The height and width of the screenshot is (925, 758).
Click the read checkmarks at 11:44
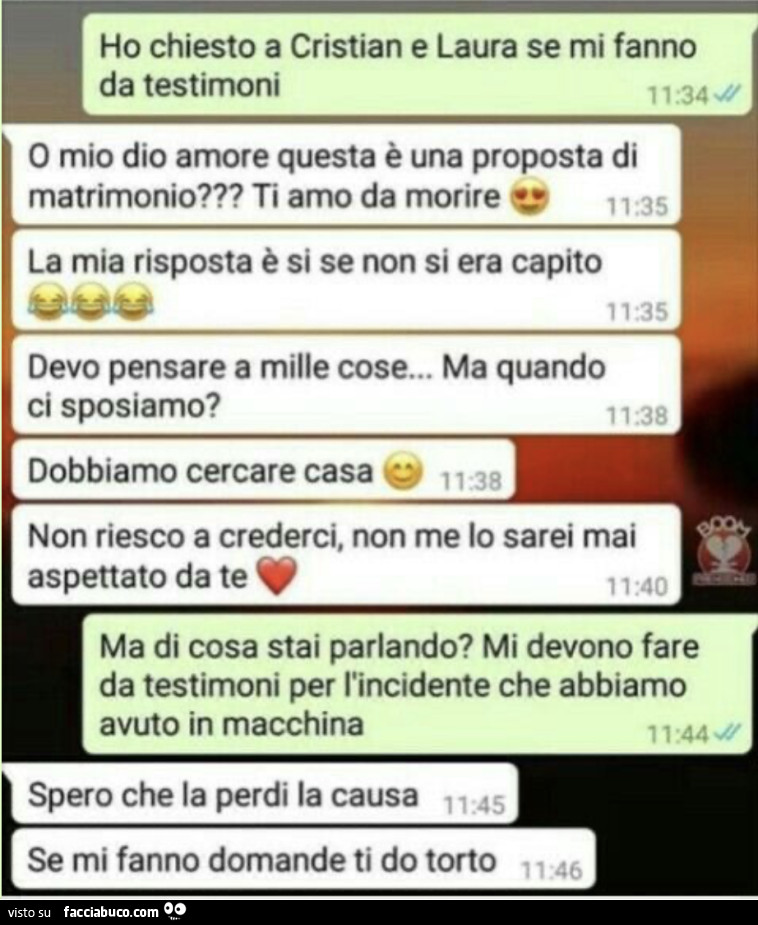click(x=727, y=733)
